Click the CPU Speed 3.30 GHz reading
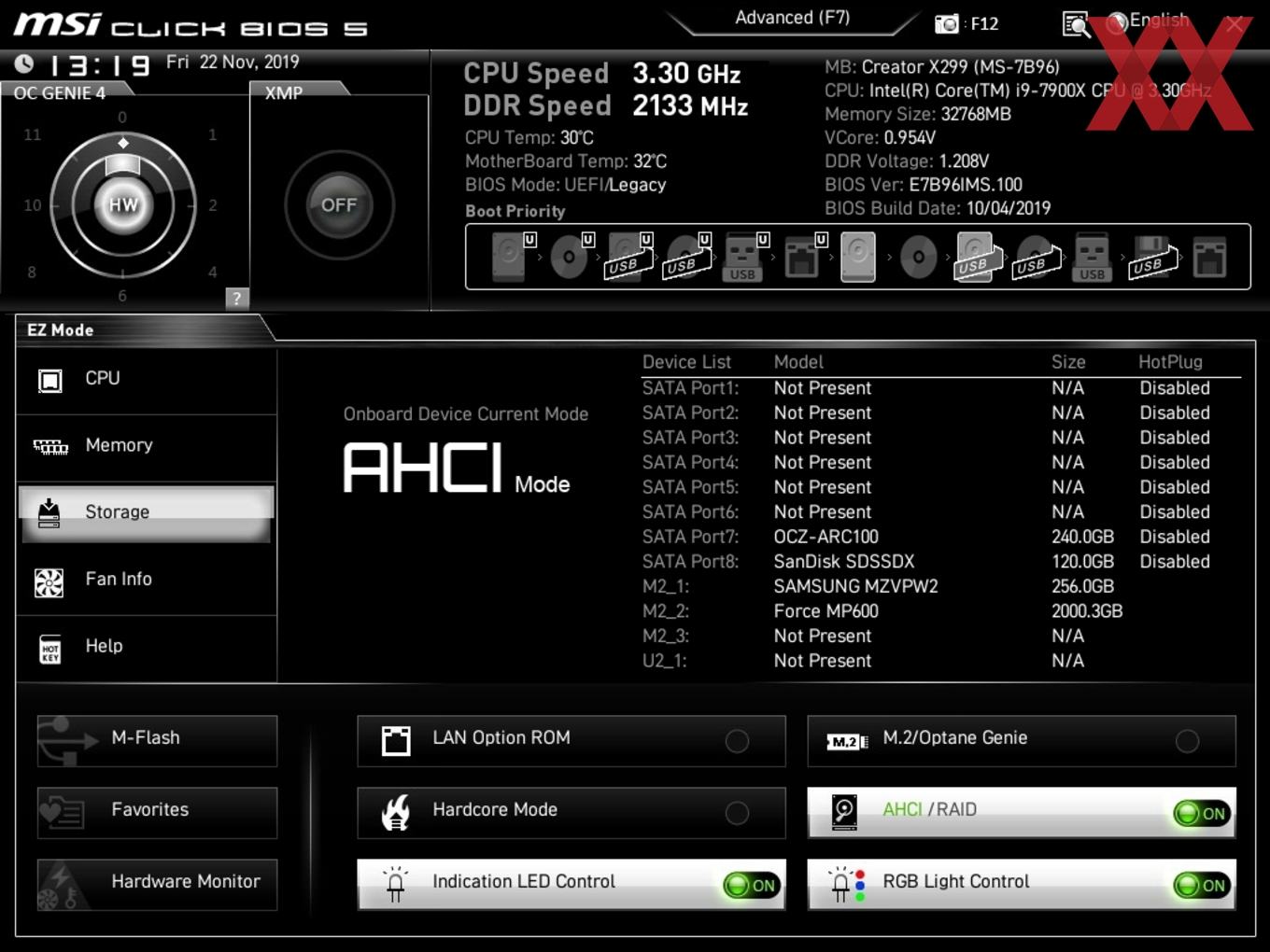1270x952 pixels. 602,74
